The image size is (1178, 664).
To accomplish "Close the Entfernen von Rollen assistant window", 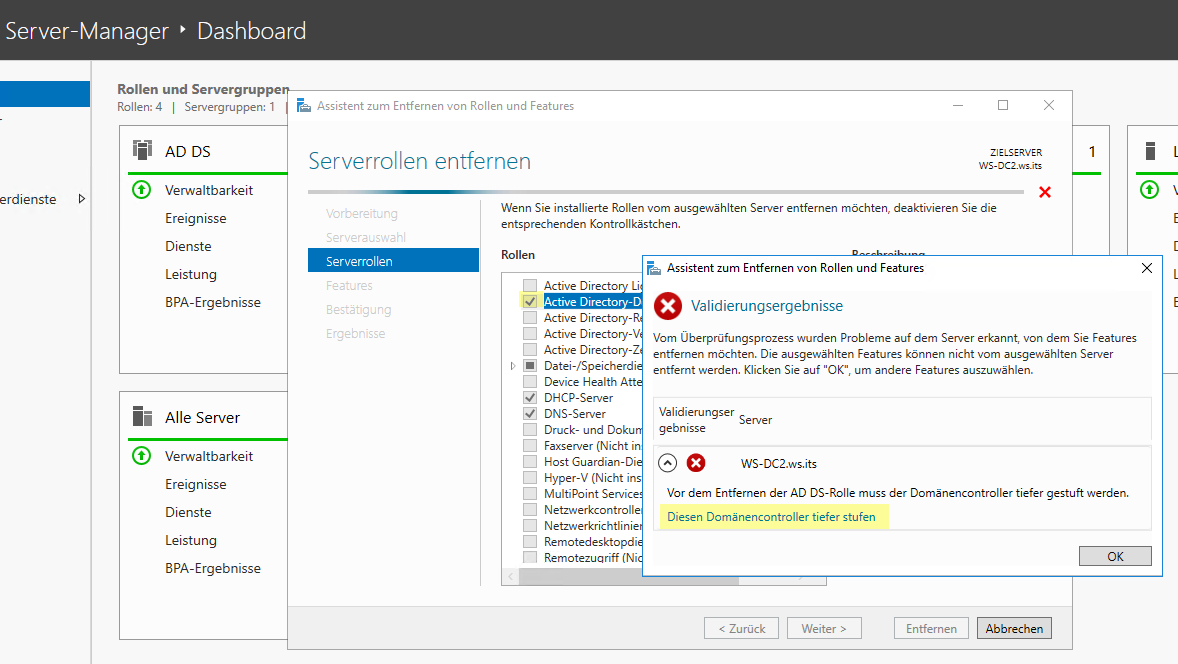I will pos(1049,105).
